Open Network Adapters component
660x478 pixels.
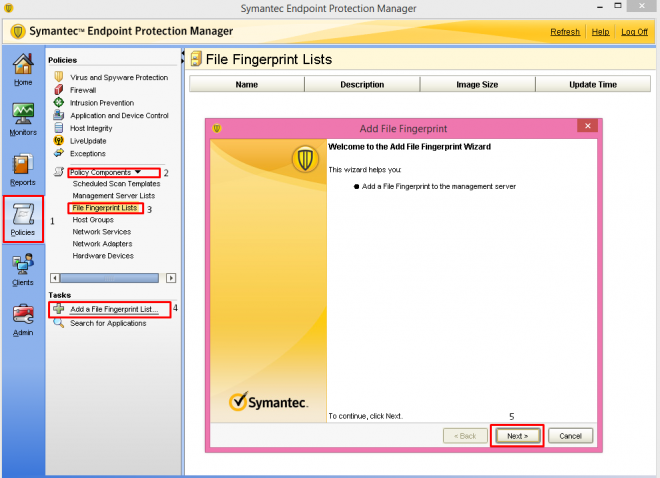pyautogui.click(x=102, y=244)
